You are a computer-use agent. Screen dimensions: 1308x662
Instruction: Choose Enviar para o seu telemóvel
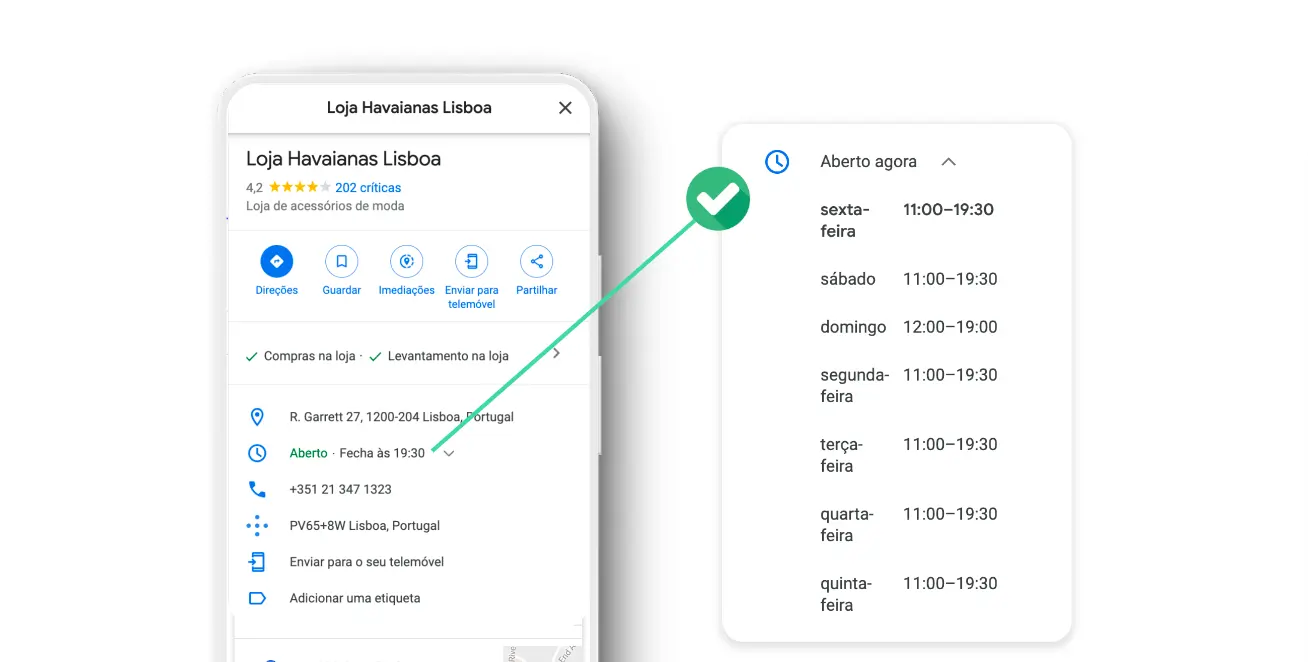[366, 562]
